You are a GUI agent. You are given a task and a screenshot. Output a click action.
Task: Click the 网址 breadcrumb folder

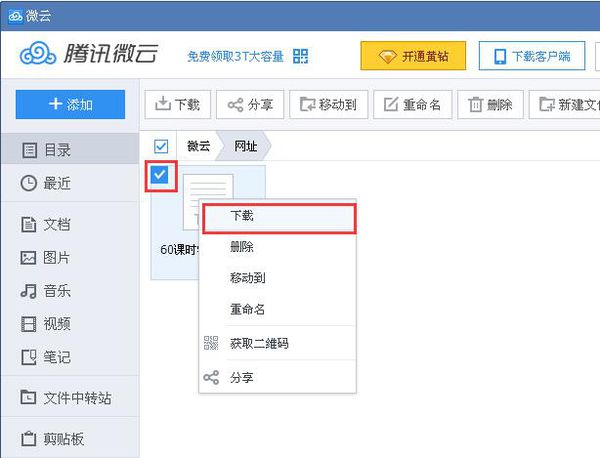(247, 146)
